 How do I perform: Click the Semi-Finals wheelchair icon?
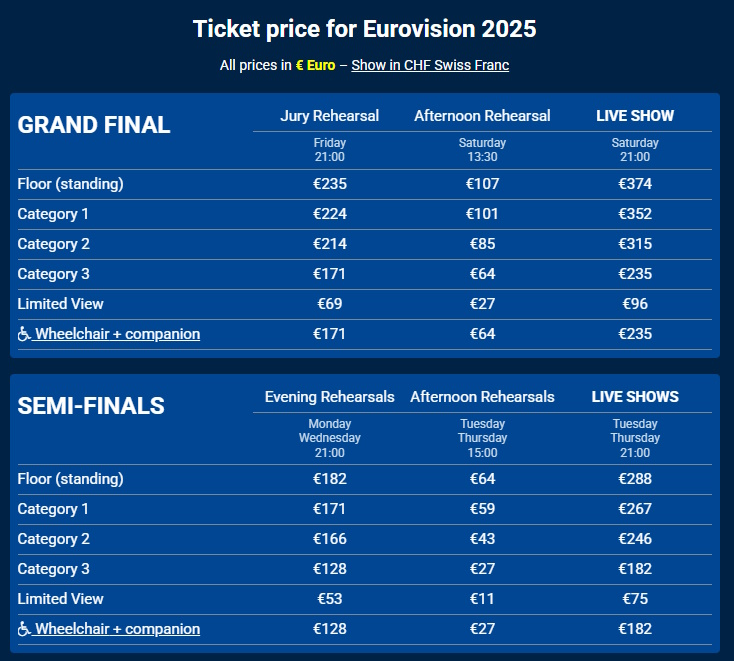(24, 629)
